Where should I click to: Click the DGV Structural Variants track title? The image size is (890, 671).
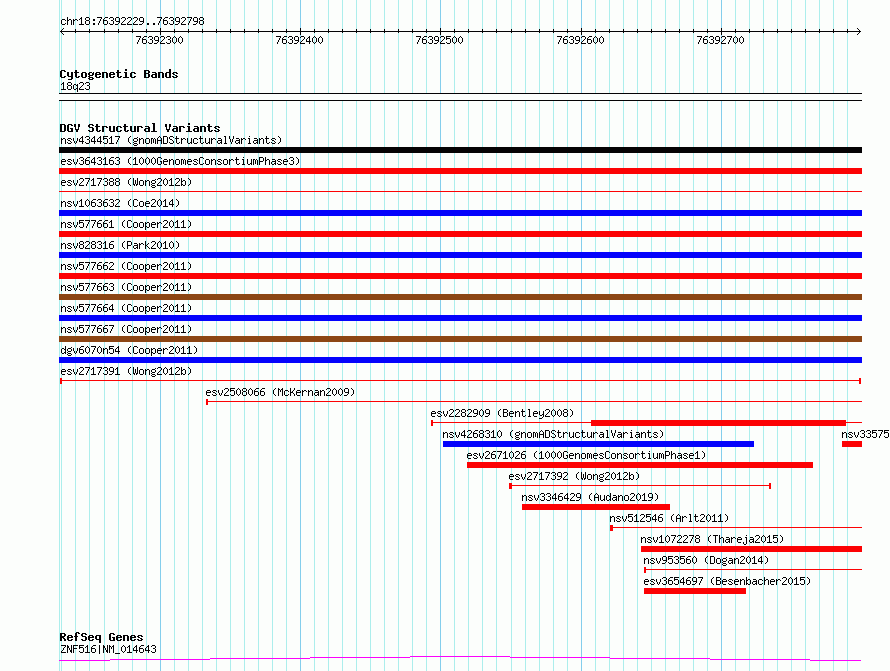(140, 128)
